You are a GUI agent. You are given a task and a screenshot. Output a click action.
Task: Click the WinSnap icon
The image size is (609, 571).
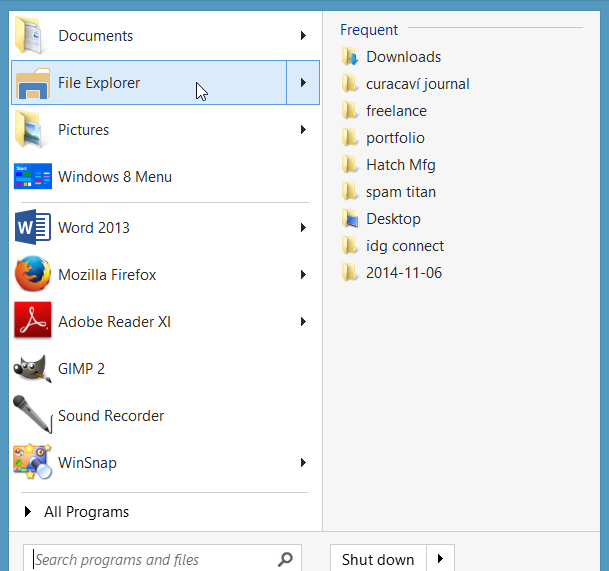(x=33, y=462)
